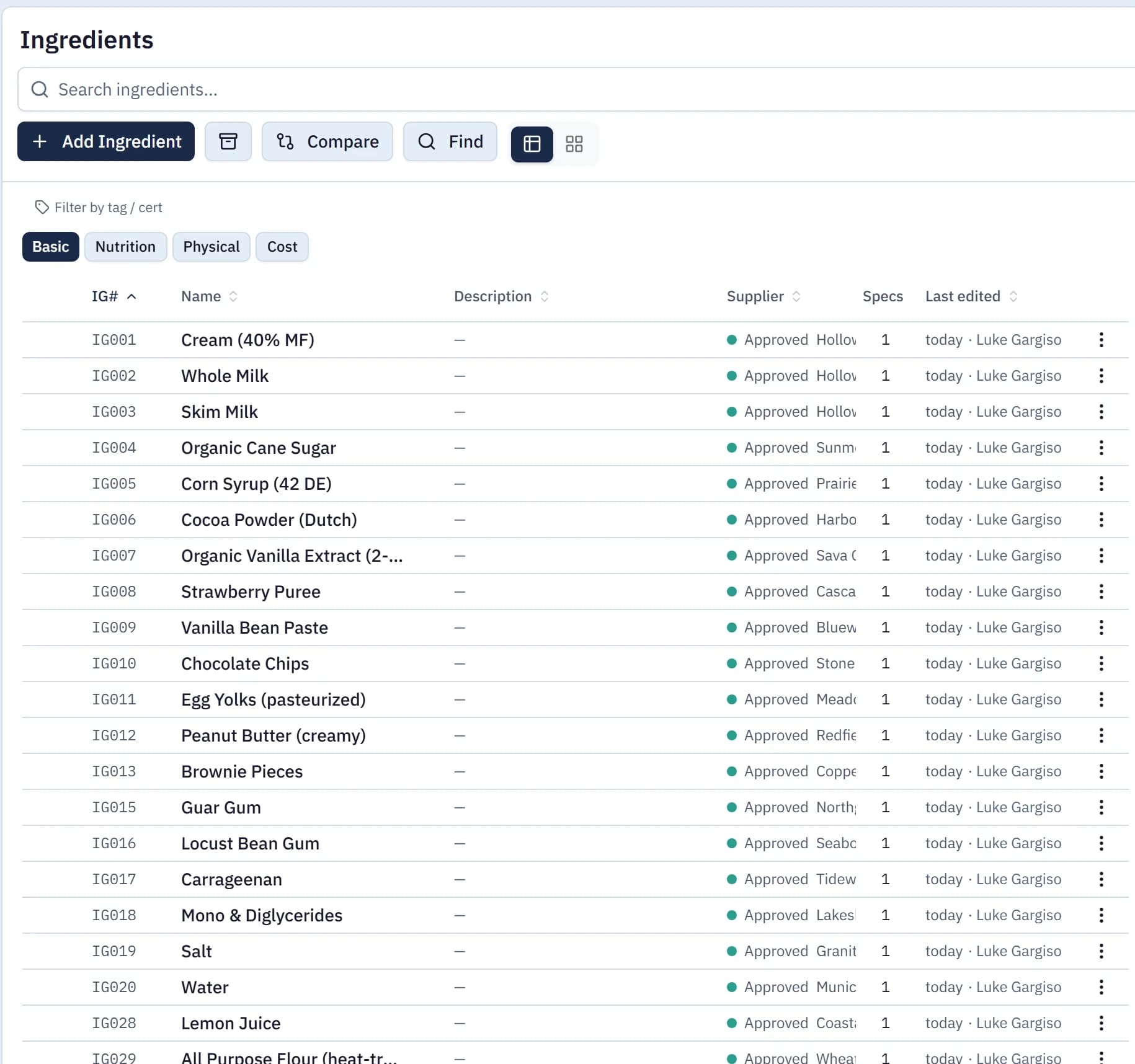Open the Lemon Juice ingredient
This screenshot has height=1064, width=1135.
[x=231, y=1023]
